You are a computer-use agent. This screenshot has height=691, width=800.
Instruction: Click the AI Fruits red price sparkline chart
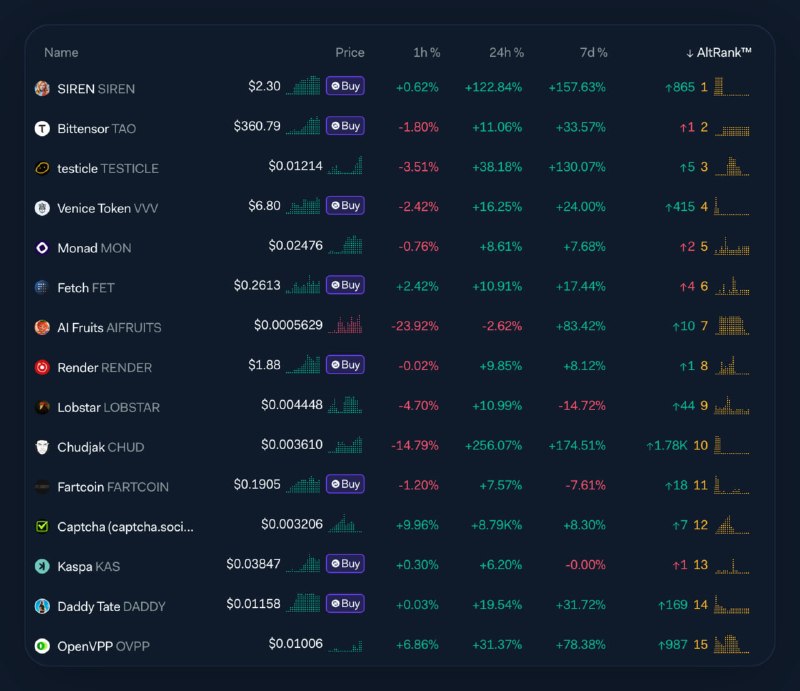pos(346,325)
